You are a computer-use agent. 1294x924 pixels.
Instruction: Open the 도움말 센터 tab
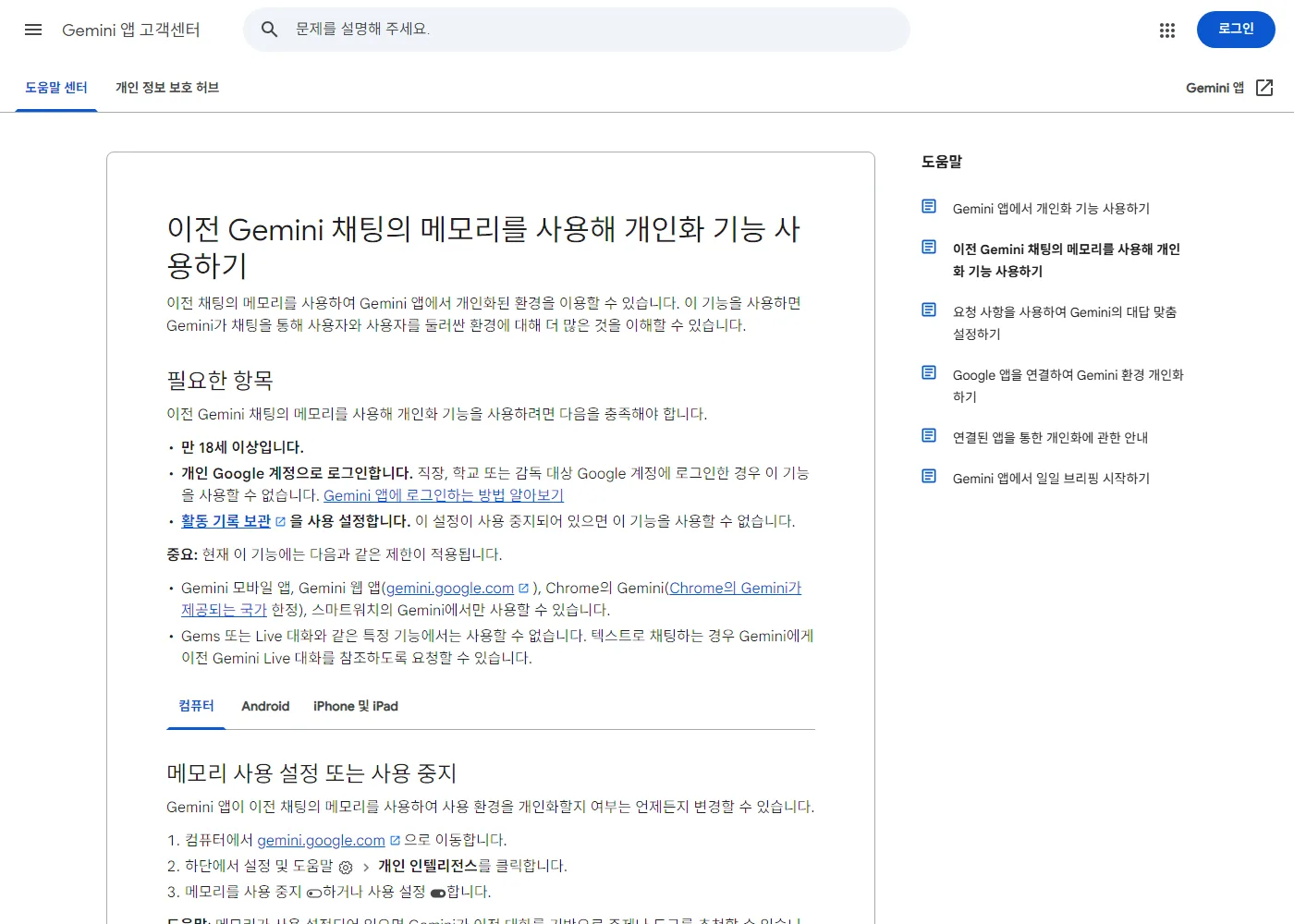56,88
